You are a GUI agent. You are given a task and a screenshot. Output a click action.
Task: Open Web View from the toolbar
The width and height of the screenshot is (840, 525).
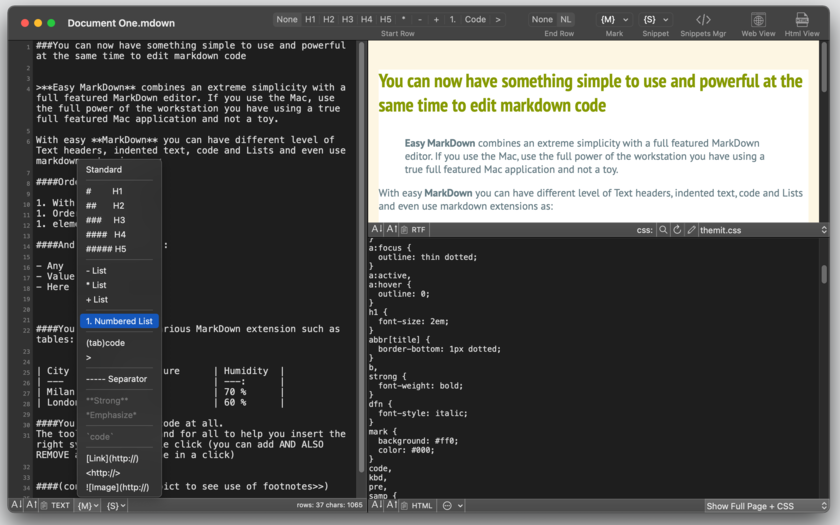pyautogui.click(x=758, y=25)
